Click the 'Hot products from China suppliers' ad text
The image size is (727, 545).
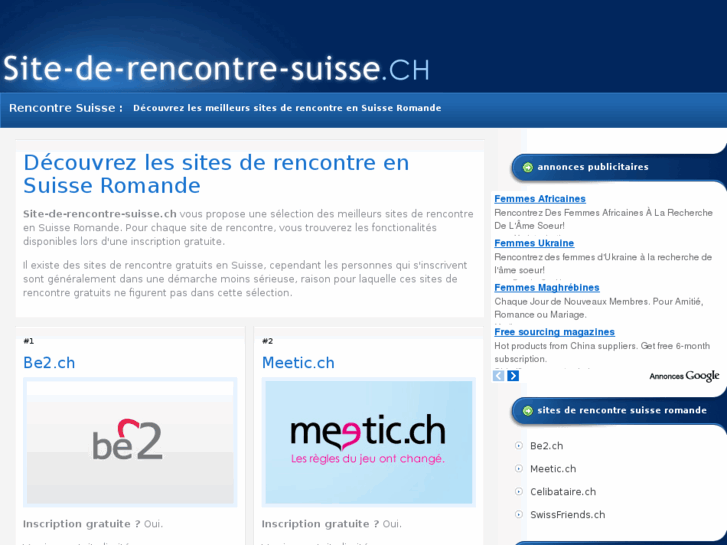(602, 353)
